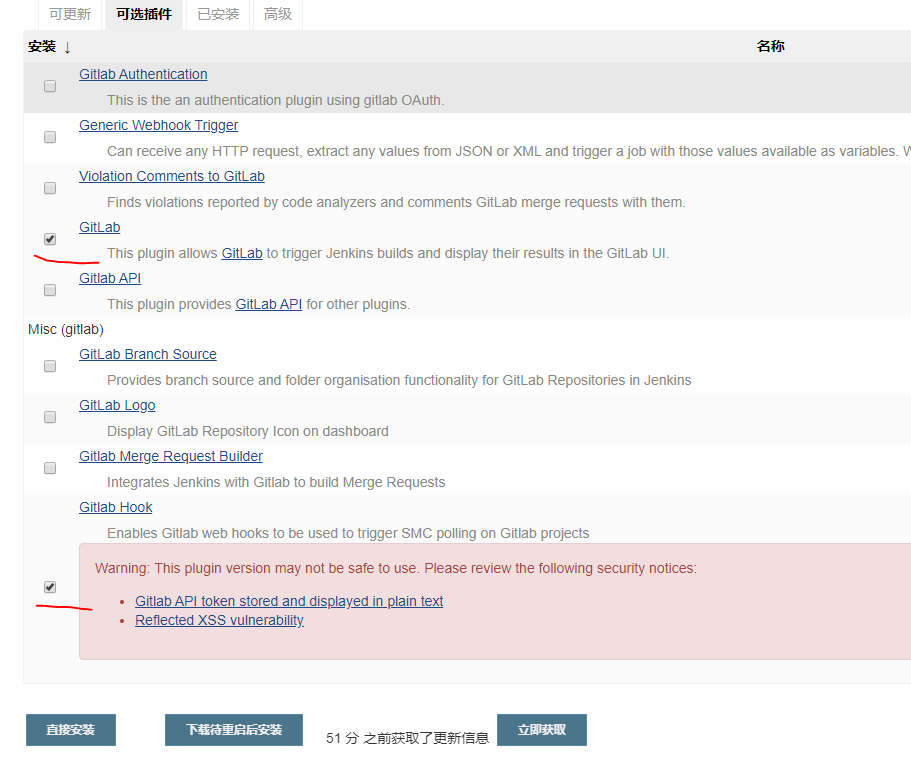
Task: Click the security warning message text
Action: click(396, 568)
